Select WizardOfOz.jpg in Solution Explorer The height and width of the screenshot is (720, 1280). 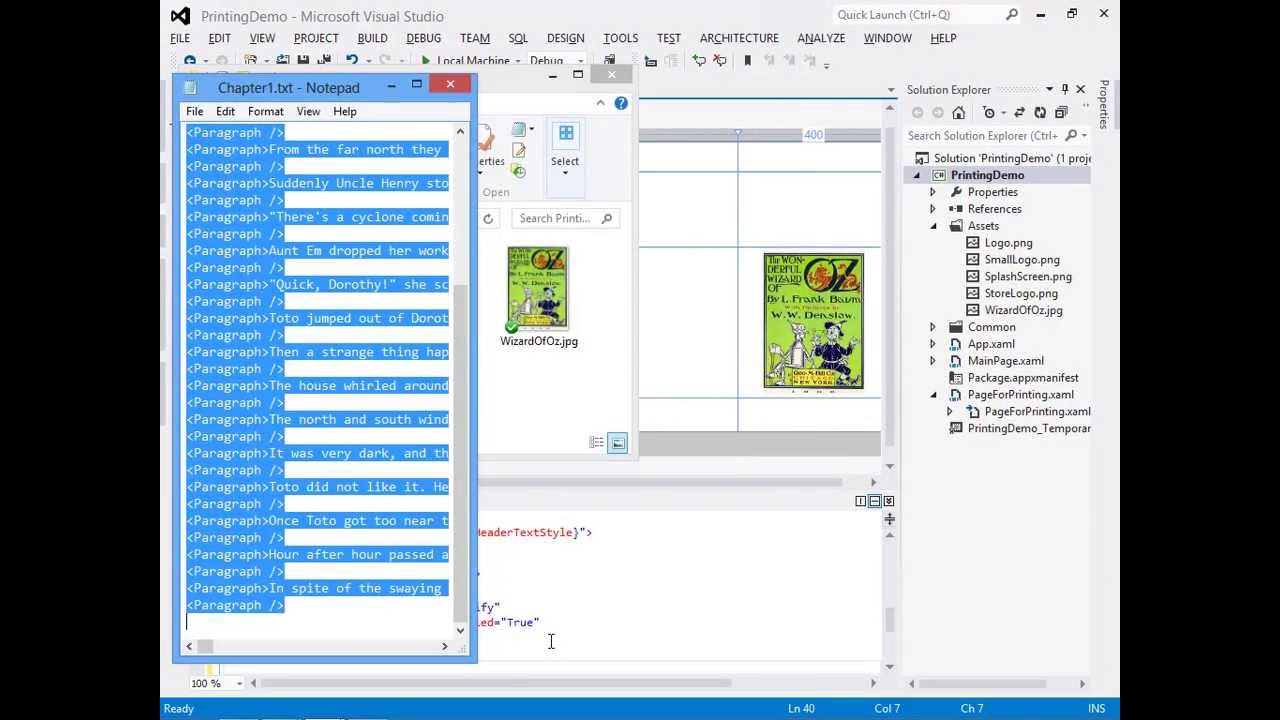click(1023, 310)
